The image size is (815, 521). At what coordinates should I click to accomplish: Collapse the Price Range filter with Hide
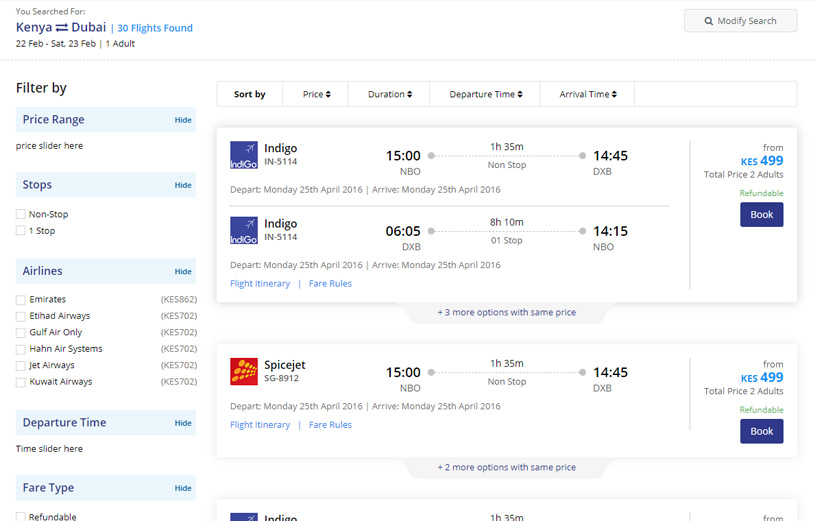coord(183,120)
